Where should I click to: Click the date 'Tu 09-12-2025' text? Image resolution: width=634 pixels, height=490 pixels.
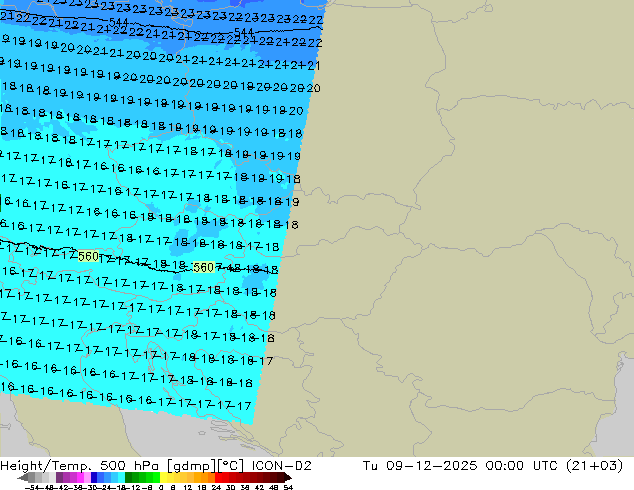point(420,466)
